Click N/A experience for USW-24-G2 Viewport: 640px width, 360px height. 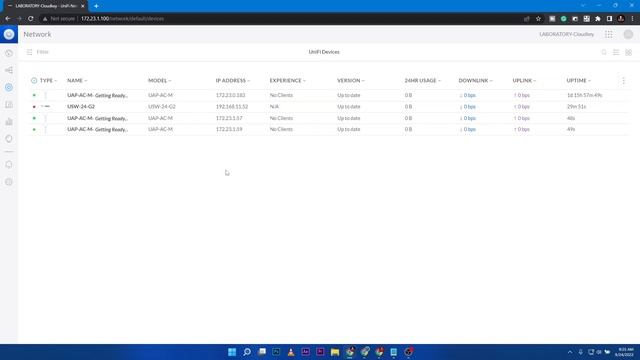pos(274,107)
